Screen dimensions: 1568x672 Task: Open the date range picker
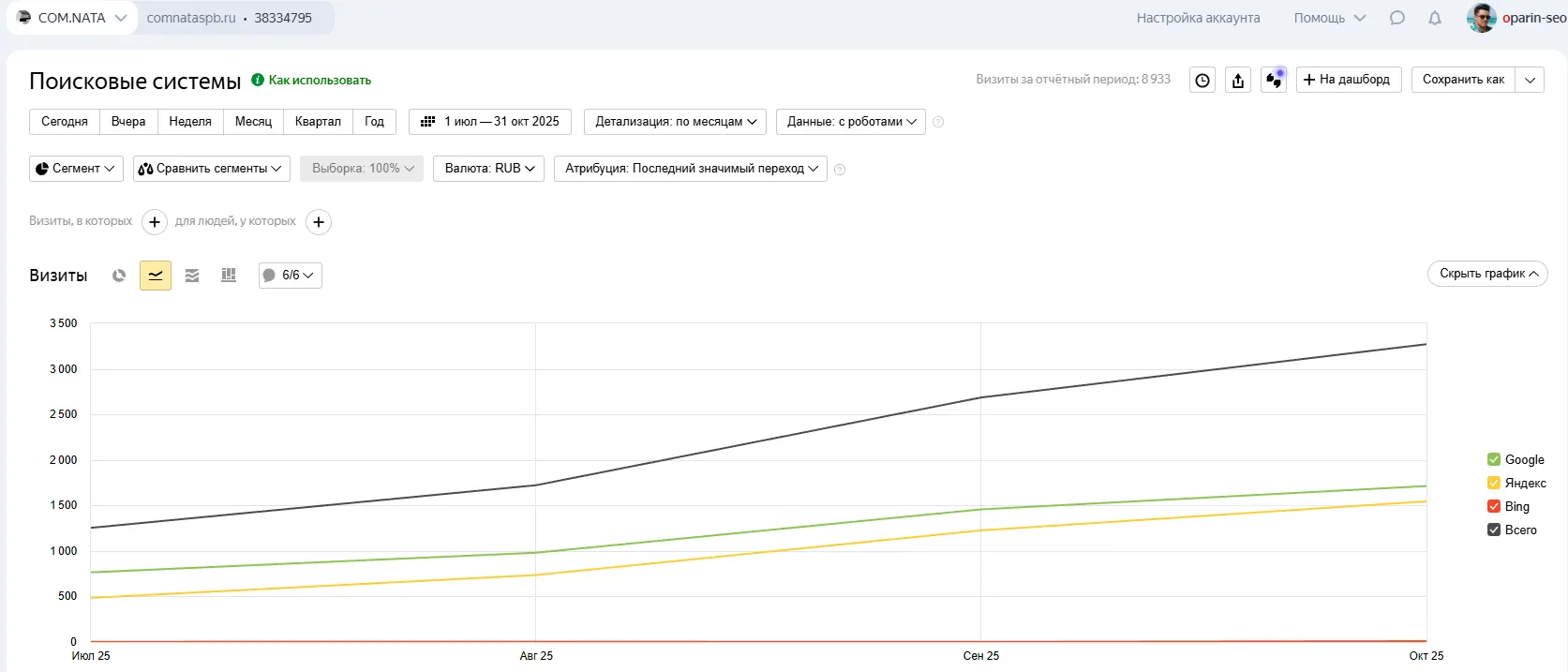pyautogui.click(x=490, y=122)
